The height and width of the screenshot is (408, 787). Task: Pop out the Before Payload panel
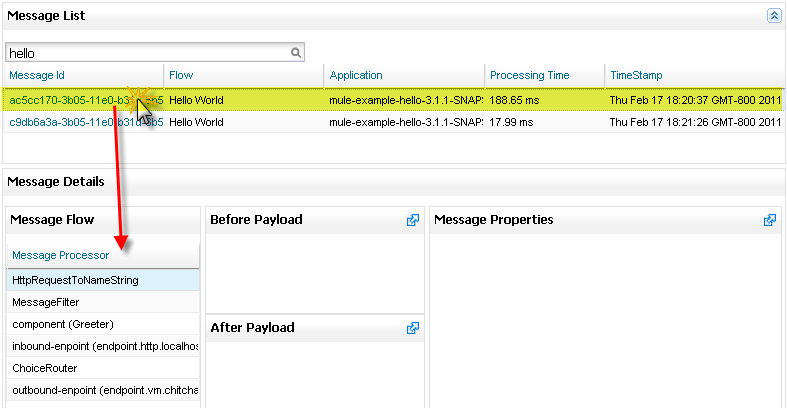click(x=413, y=220)
